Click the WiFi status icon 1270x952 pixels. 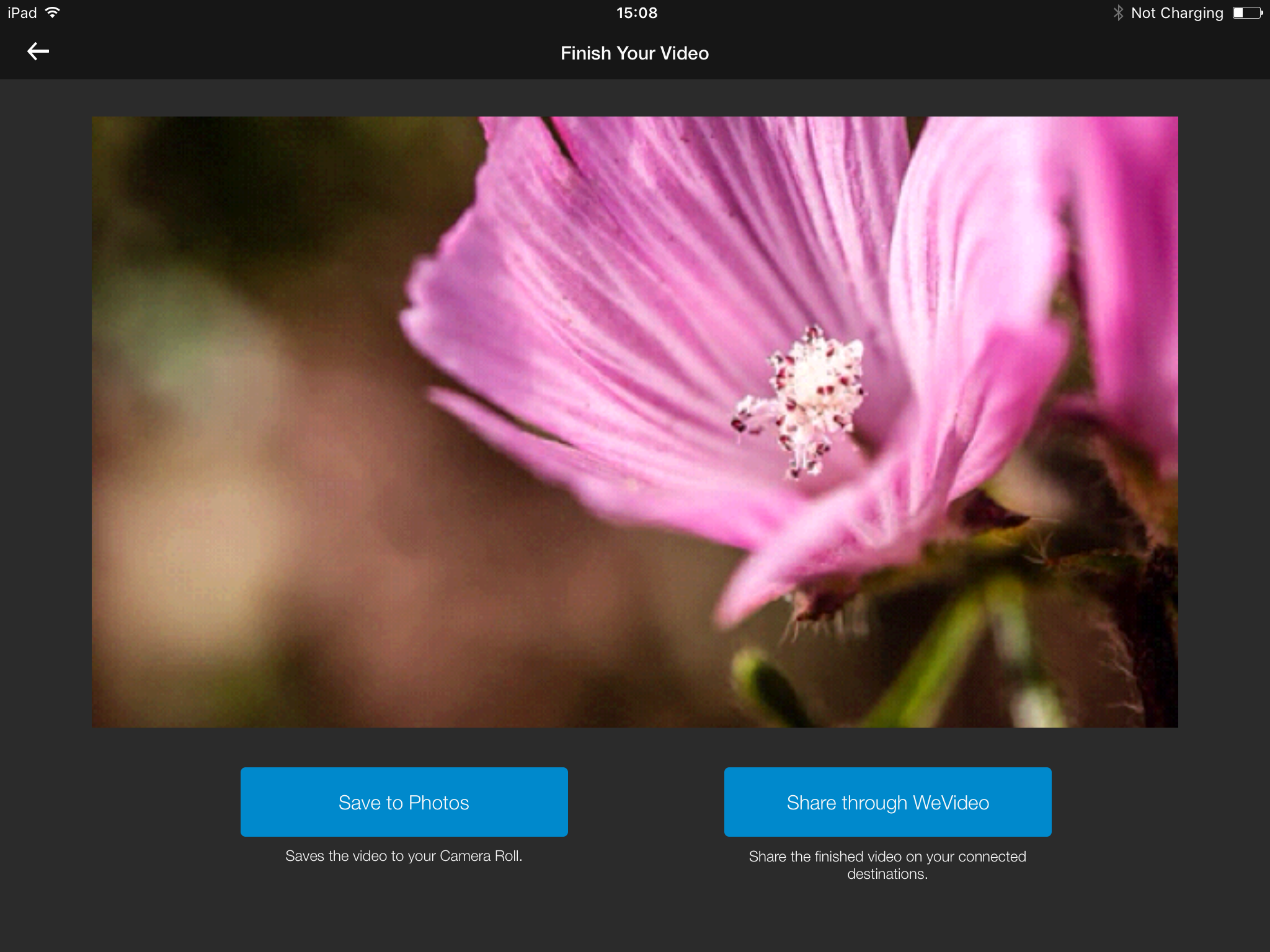pyautogui.click(x=62, y=12)
